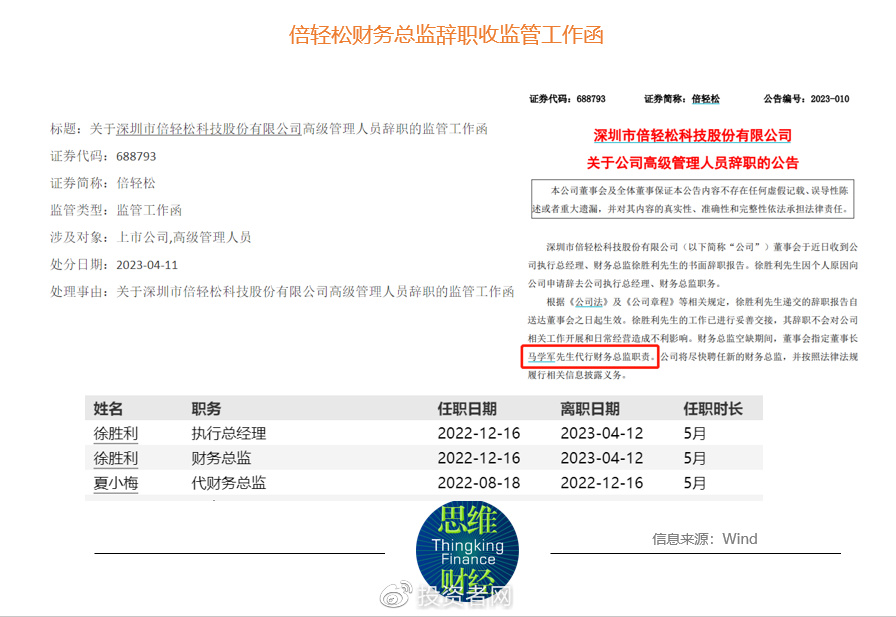Select the 执行总经理 position cell
This screenshot has height=617, width=896.
(229, 434)
